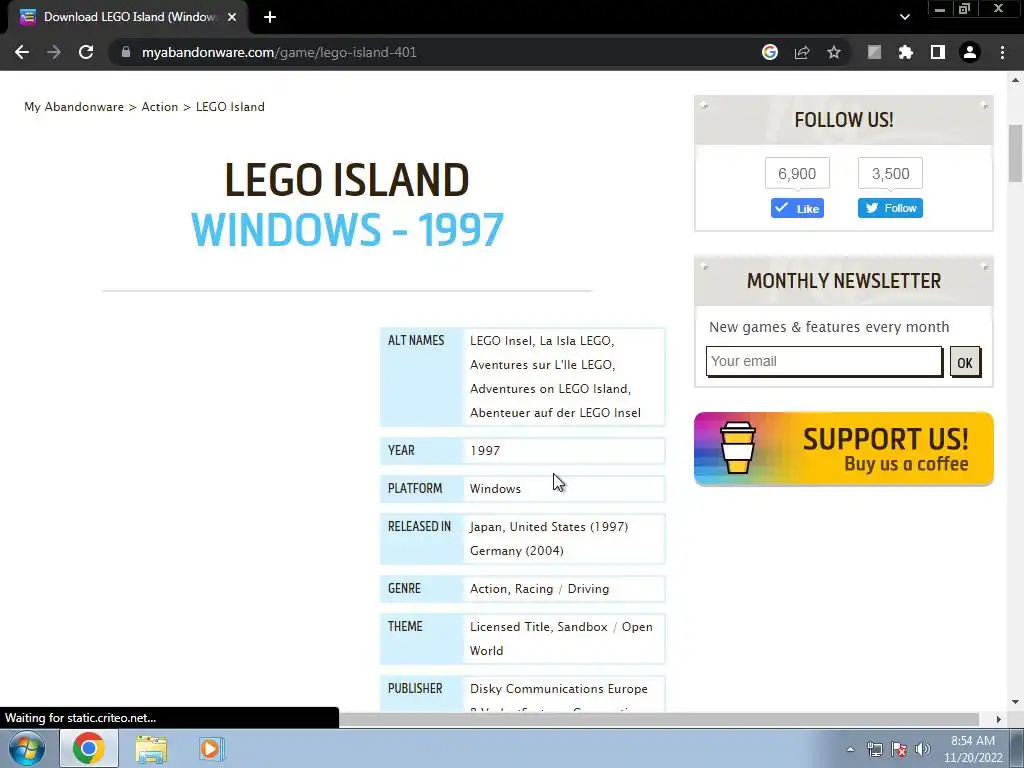Viewport: 1024px width, 768px height.
Task: Click the 6,900 likes counter
Action: [x=797, y=173]
